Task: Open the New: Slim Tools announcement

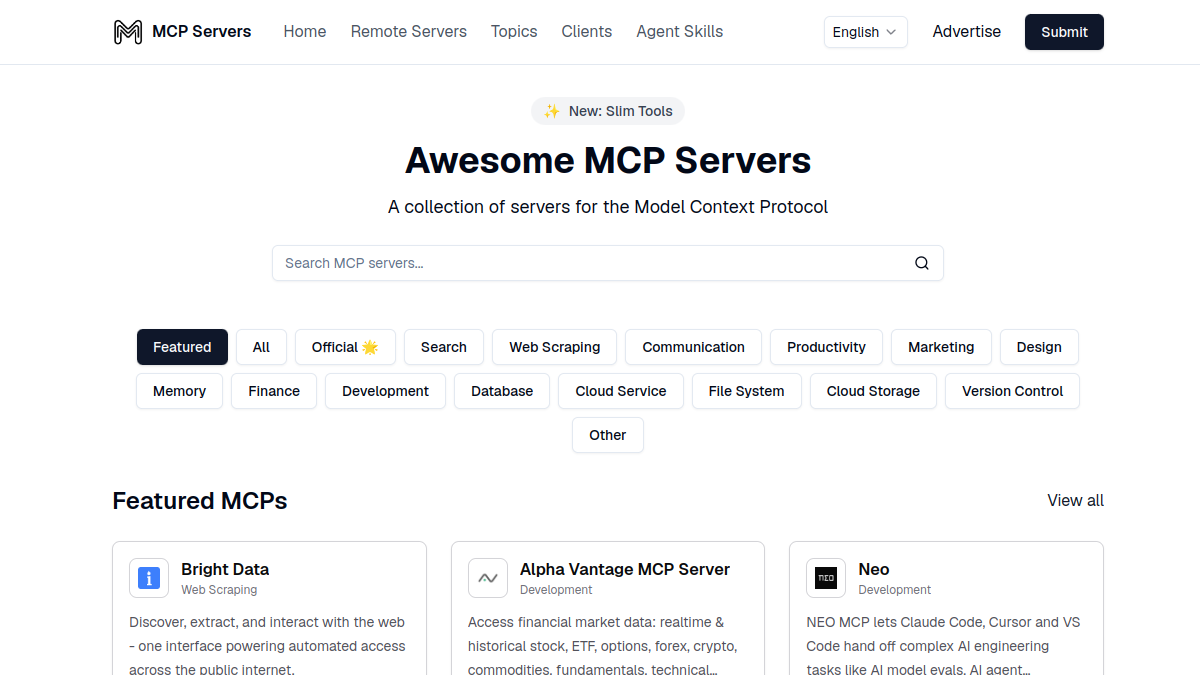Action: [608, 111]
